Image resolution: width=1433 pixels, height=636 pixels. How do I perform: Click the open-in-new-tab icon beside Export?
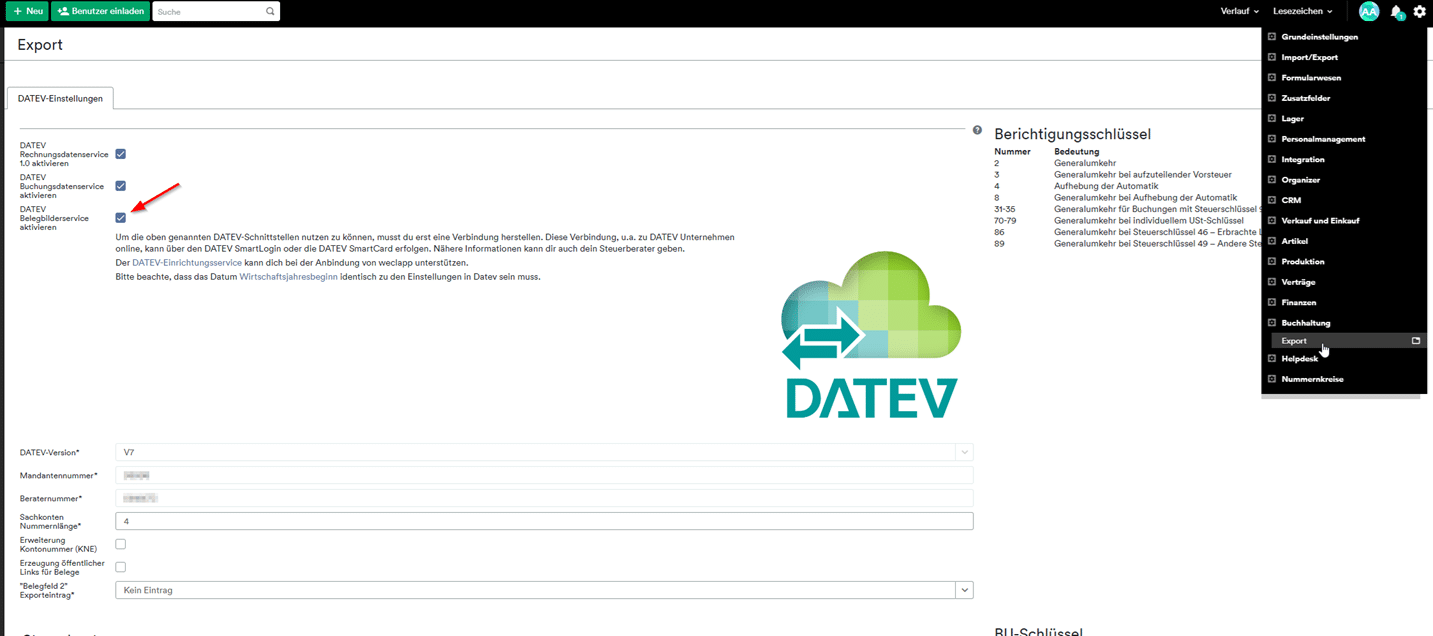point(1416,341)
